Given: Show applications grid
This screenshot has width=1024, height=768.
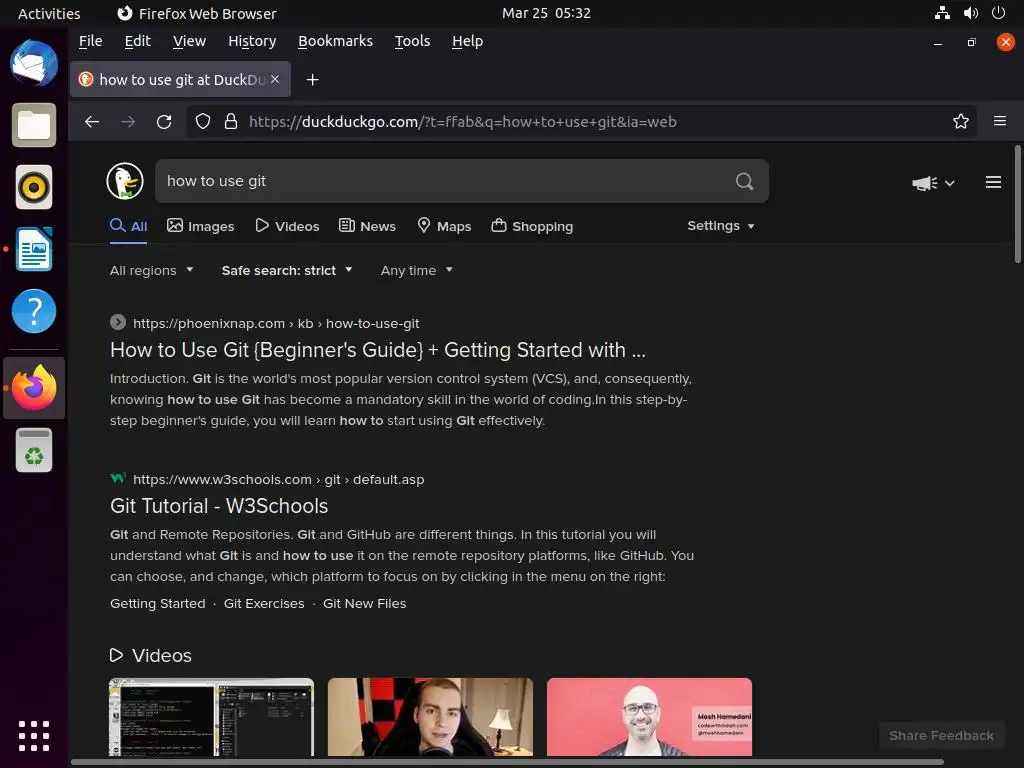Looking at the screenshot, I should pyautogui.click(x=34, y=736).
